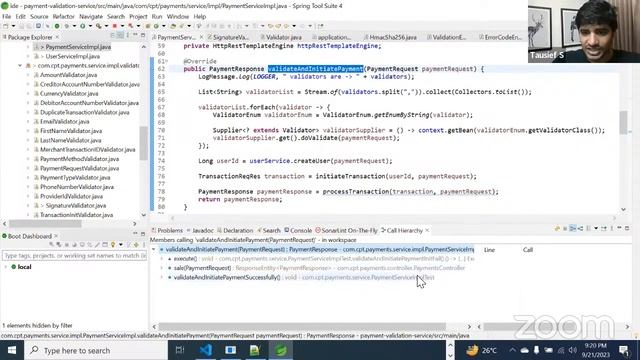
Task: Select DuplicateTransactionValidator.java in Package Explorer
Action: click(84, 112)
